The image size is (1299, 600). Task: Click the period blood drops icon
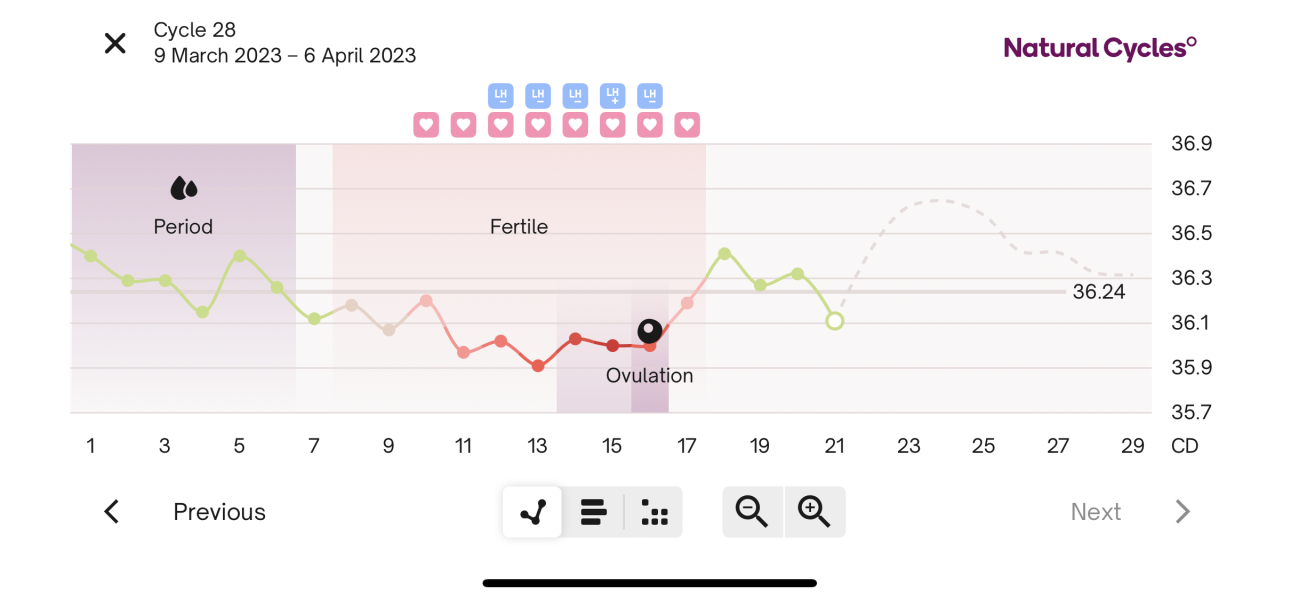(183, 188)
